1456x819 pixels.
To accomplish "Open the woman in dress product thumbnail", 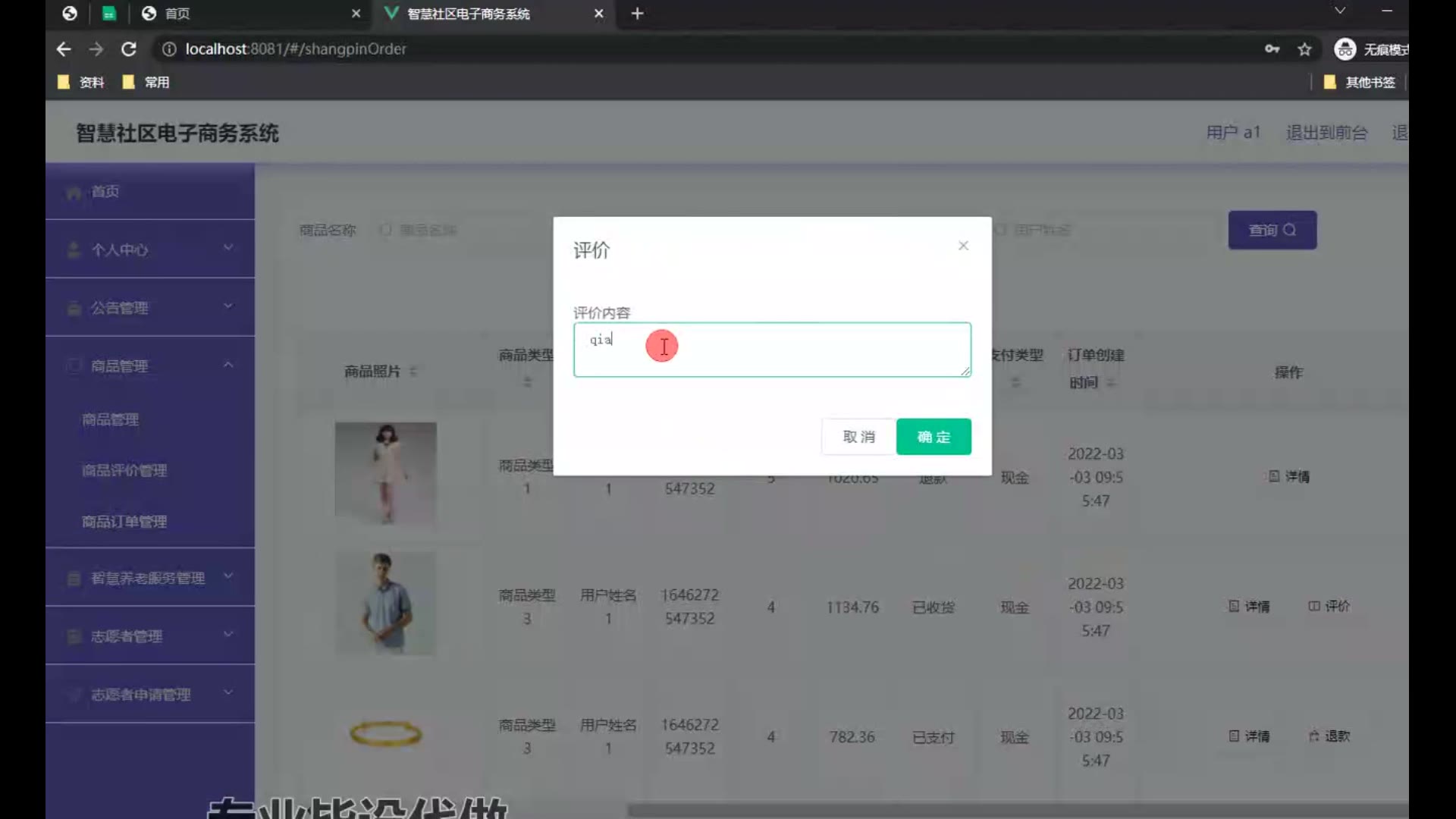I will click(385, 474).
